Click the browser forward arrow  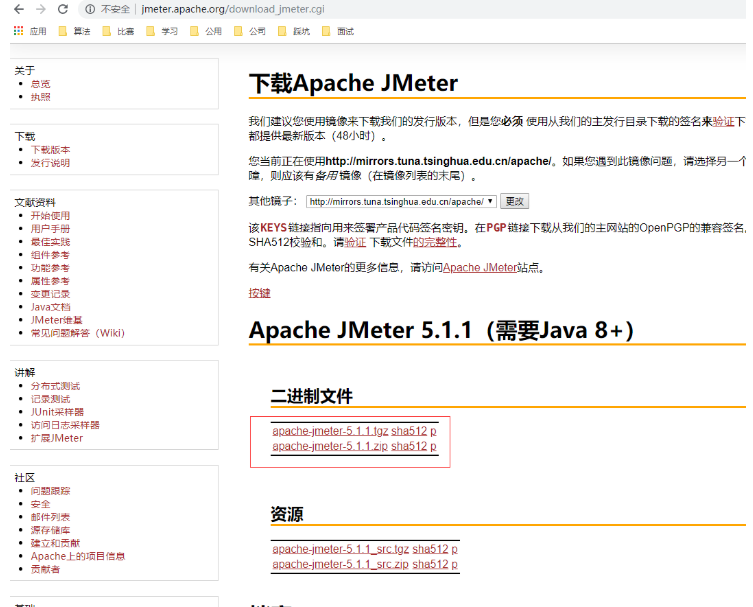(41, 9)
